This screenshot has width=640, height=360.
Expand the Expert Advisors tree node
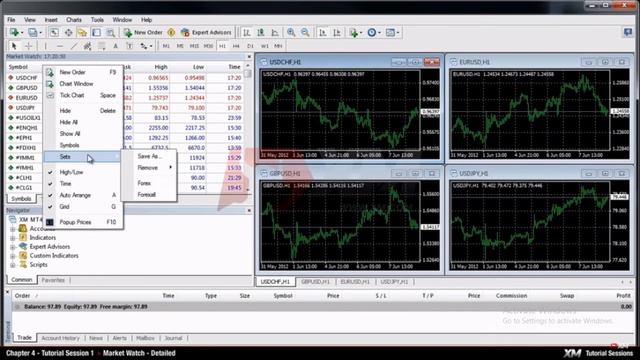(13, 247)
